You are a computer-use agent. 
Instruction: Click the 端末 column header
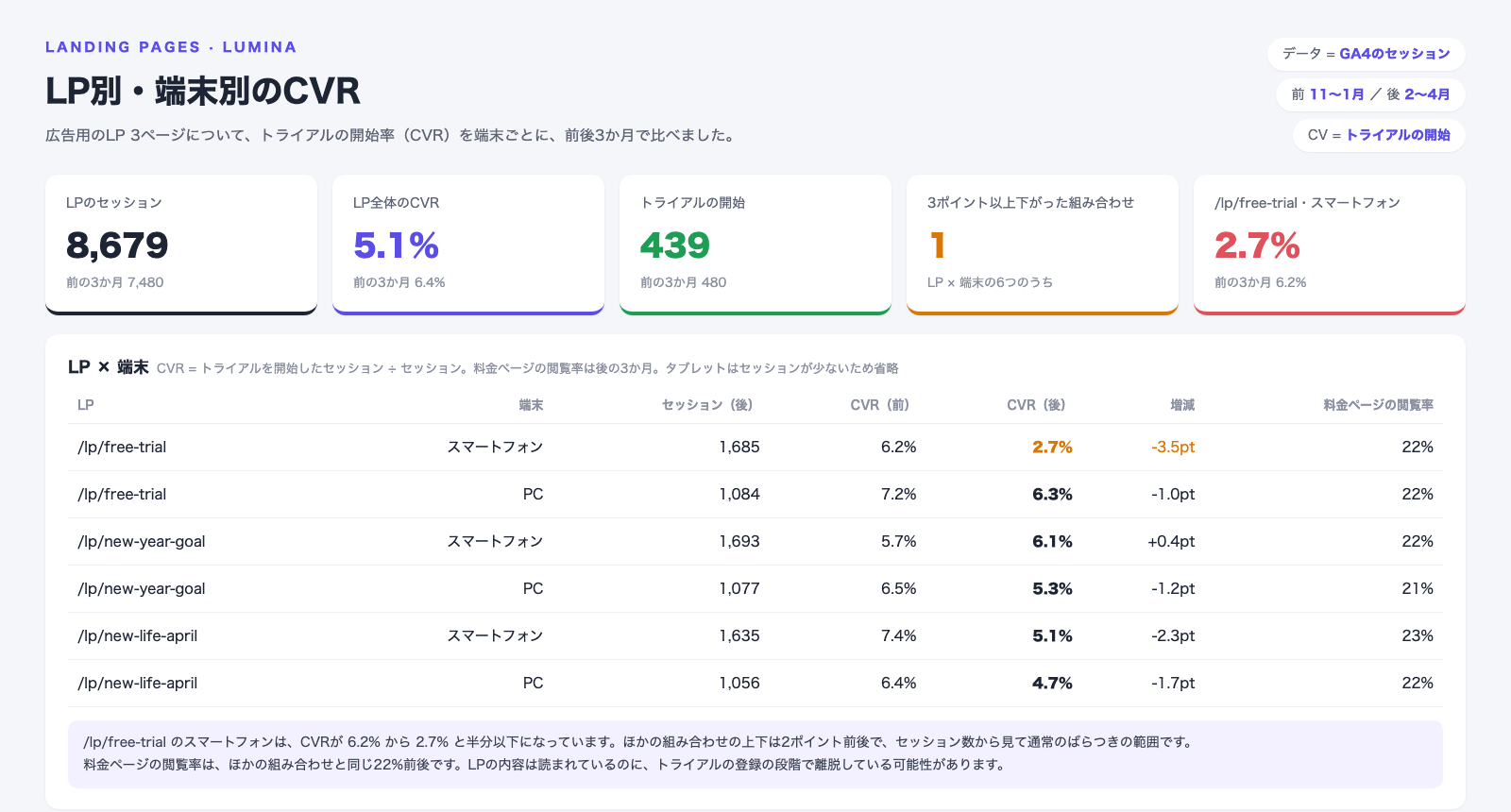pyautogui.click(x=531, y=405)
